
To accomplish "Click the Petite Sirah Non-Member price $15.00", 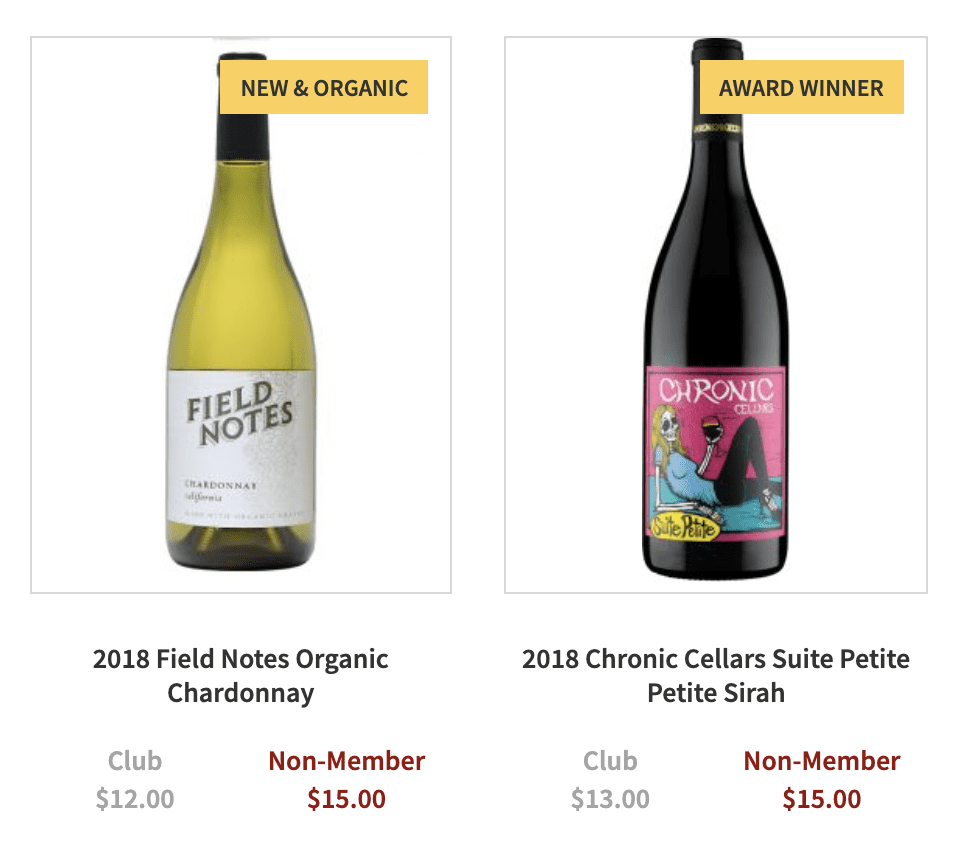I will 822,799.
